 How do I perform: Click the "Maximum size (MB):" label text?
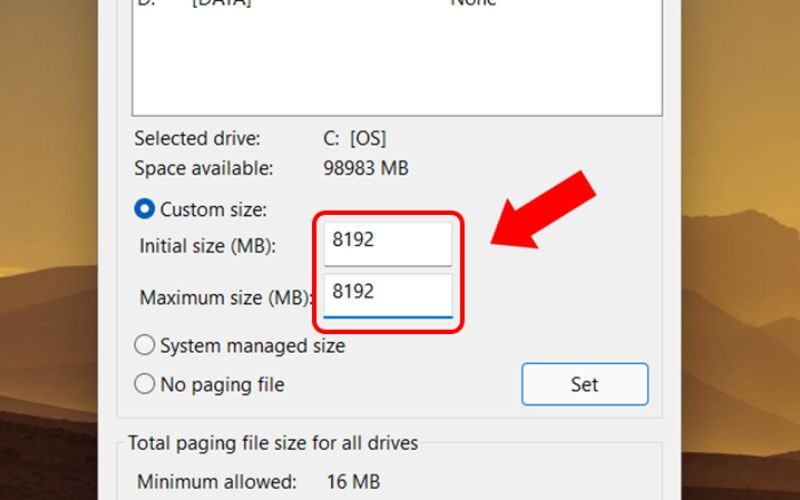[225, 297]
